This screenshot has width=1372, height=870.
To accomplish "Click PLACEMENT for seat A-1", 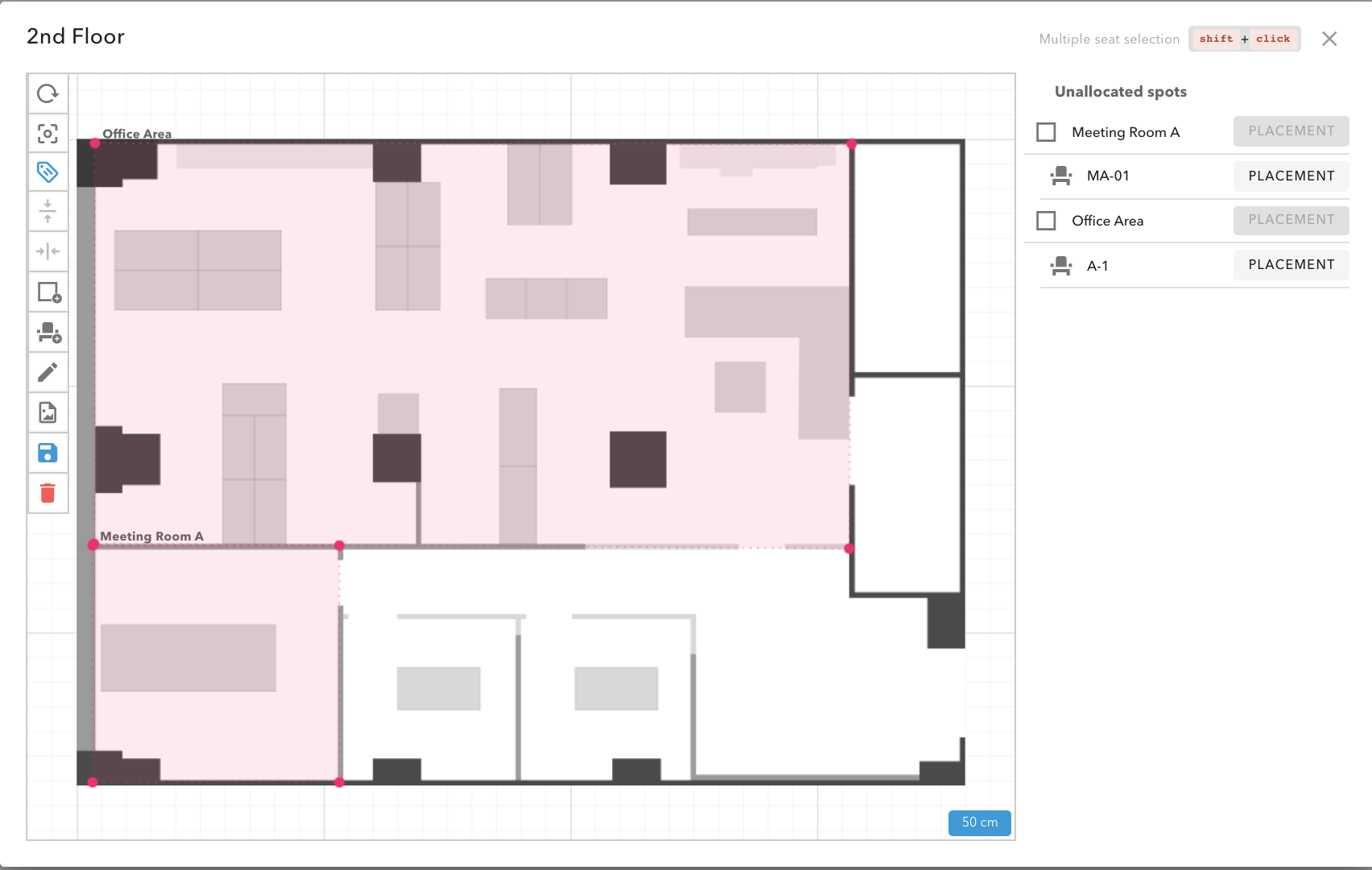I will click(x=1290, y=264).
